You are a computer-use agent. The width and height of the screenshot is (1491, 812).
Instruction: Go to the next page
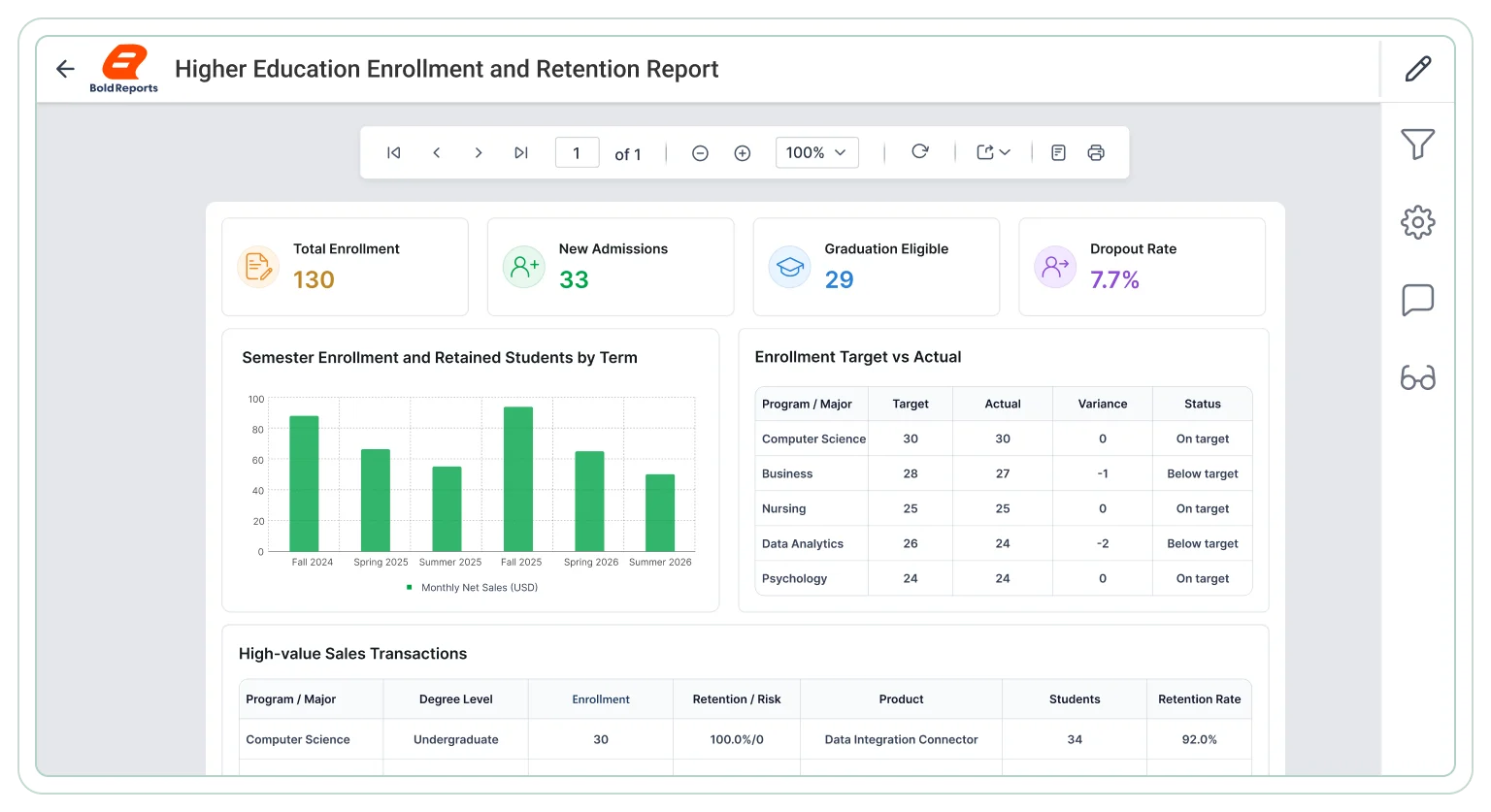tap(479, 152)
